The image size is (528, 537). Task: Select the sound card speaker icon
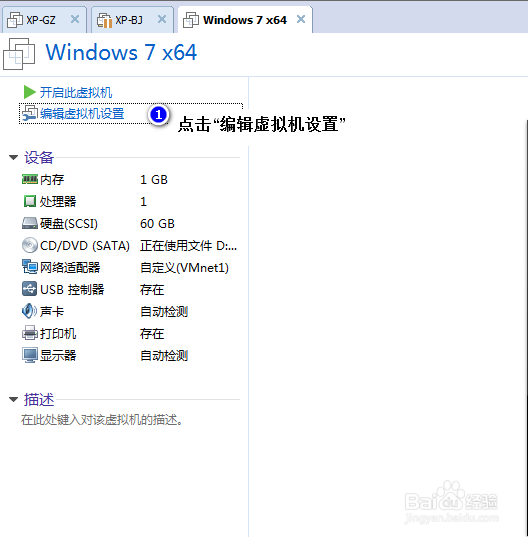click(x=30, y=311)
